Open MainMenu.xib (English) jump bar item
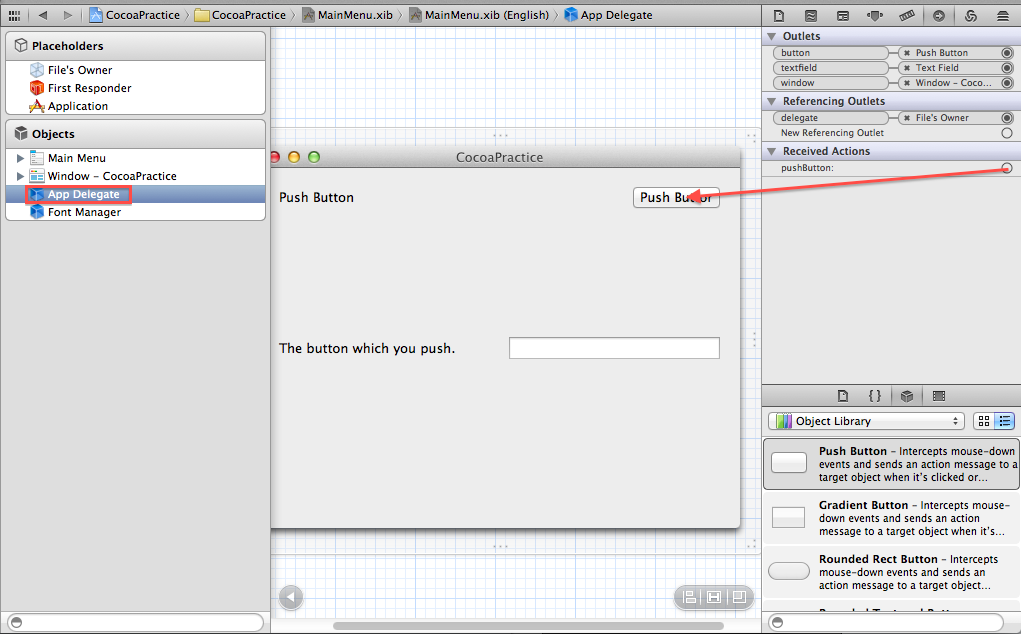1021x634 pixels. click(x=479, y=15)
